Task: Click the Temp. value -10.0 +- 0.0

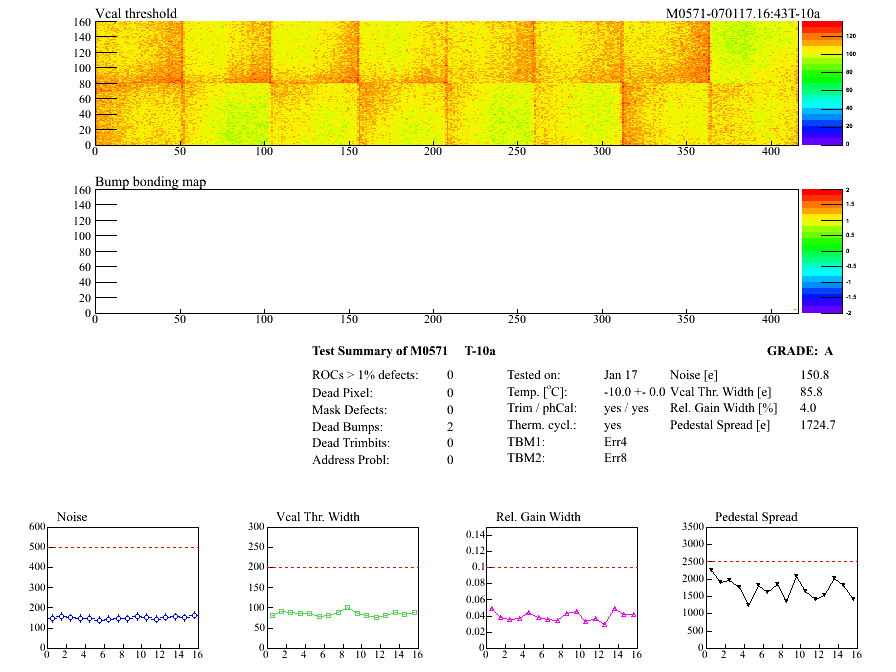Action: tap(634, 392)
